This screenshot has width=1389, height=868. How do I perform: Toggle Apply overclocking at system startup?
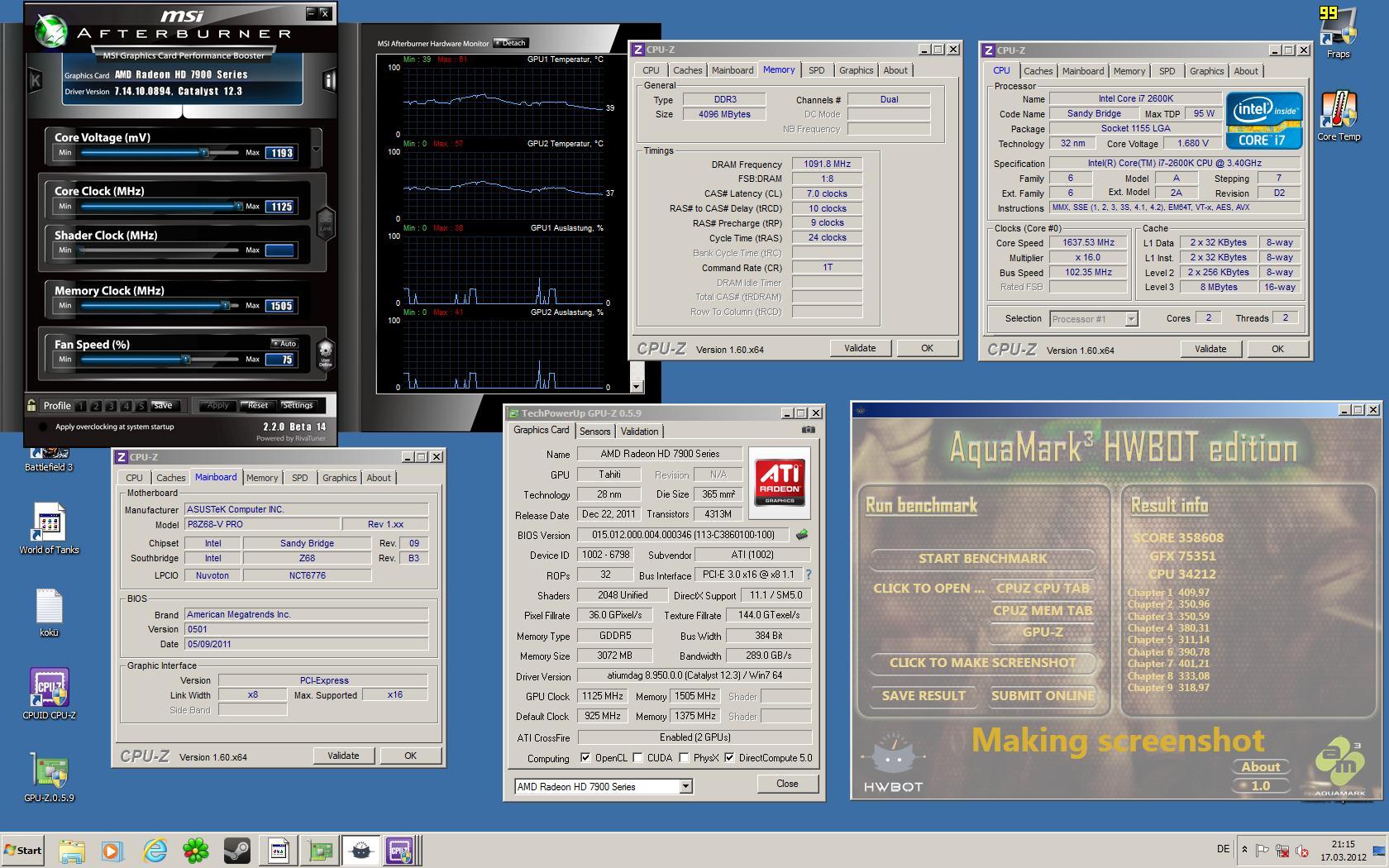(43, 427)
